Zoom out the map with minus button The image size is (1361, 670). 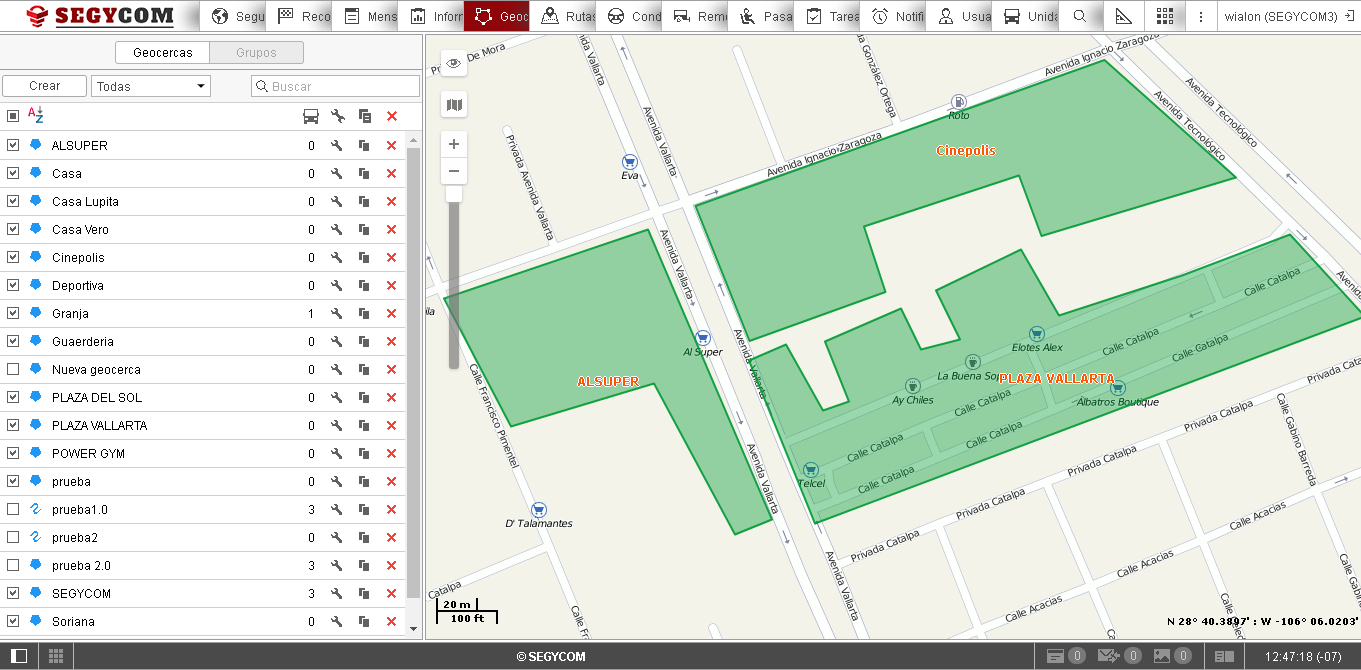454,171
